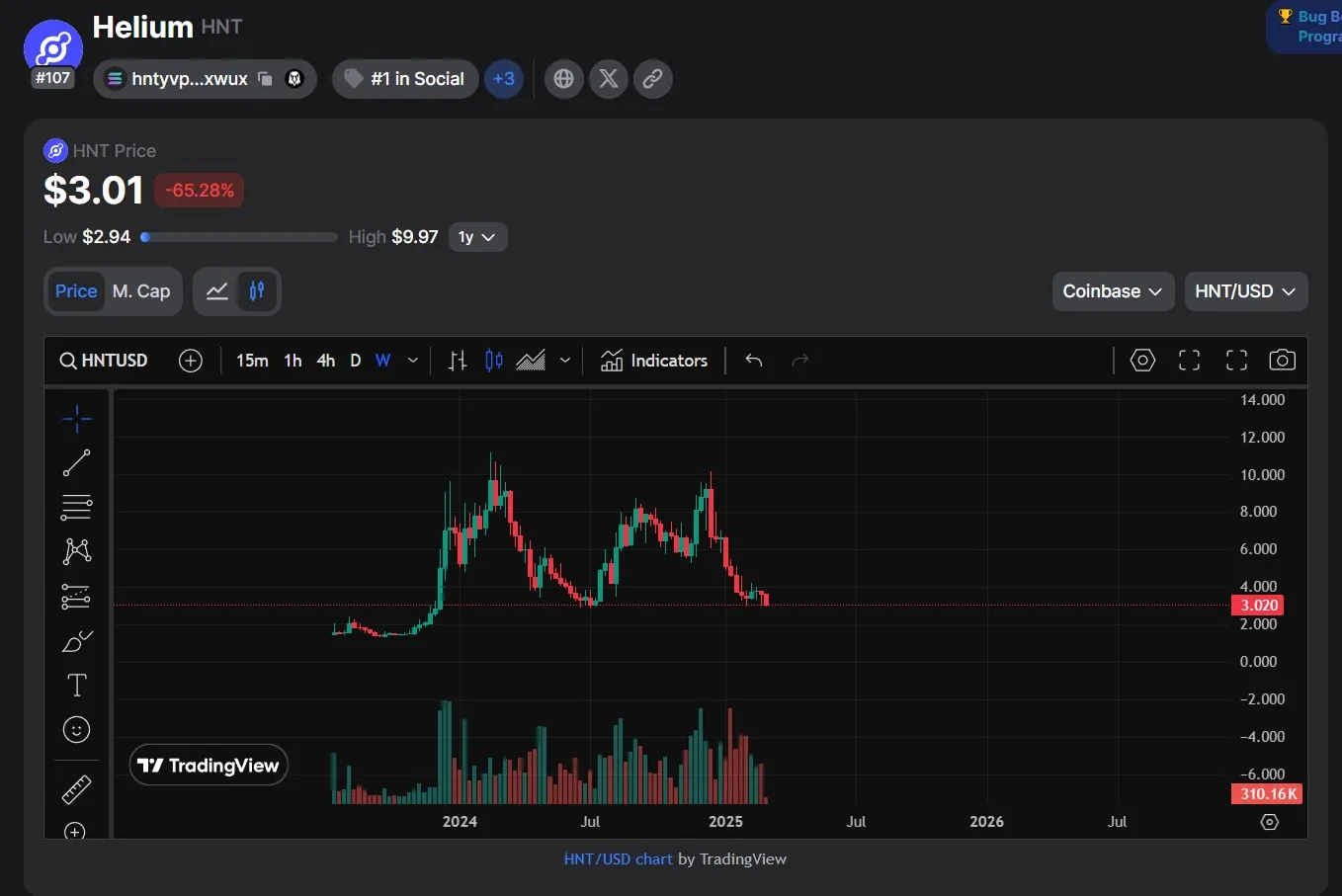This screenshot has width=1342, height=896.
Task: Follow the HNT/USD chart link
Action: [618, 859]
